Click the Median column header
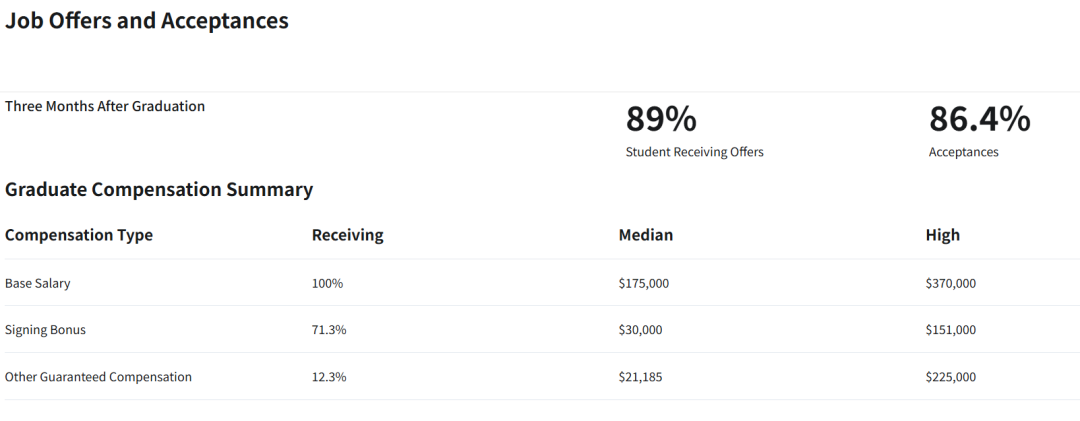The height and width of the screenshot is (421, 1080). point(646,236)
